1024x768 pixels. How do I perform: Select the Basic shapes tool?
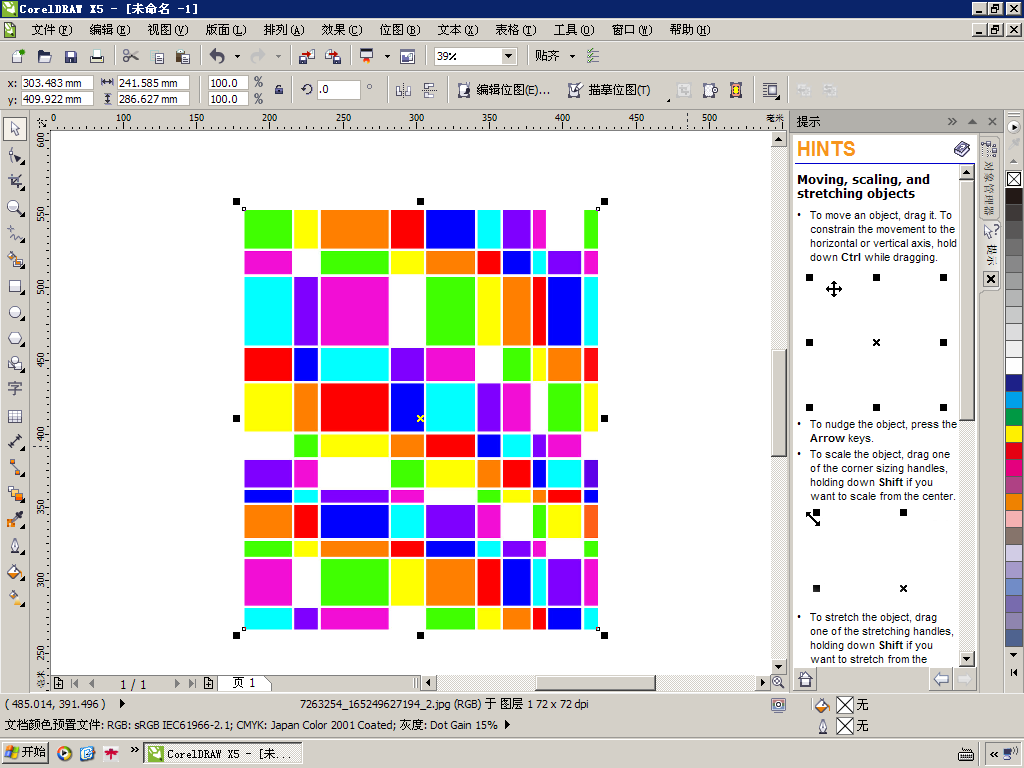pos(15,364)
